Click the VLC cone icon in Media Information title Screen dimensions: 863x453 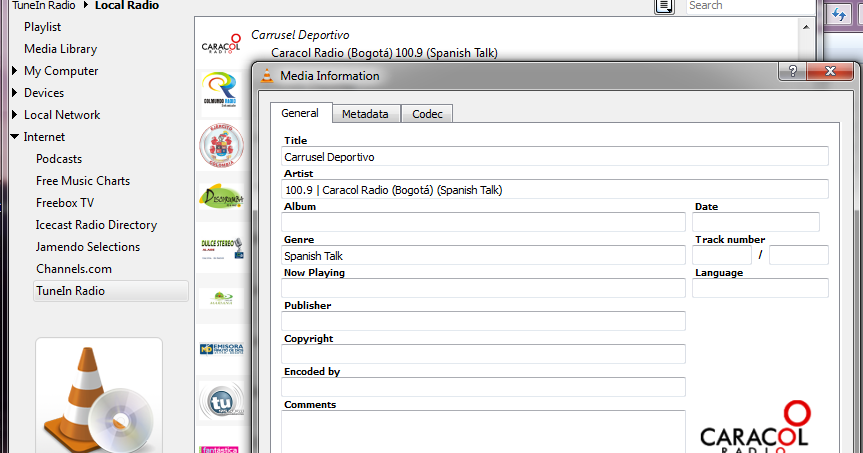tap(267, 75)
